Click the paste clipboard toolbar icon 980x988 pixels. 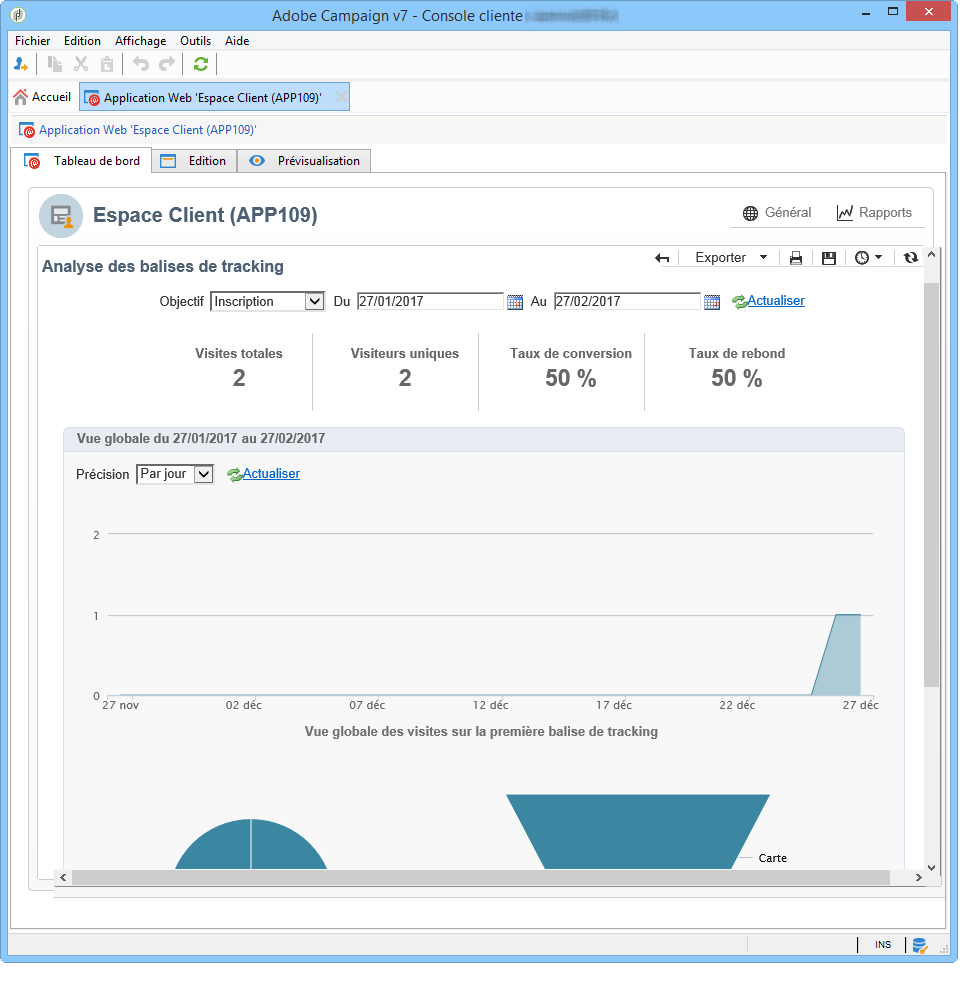(107, 64)
